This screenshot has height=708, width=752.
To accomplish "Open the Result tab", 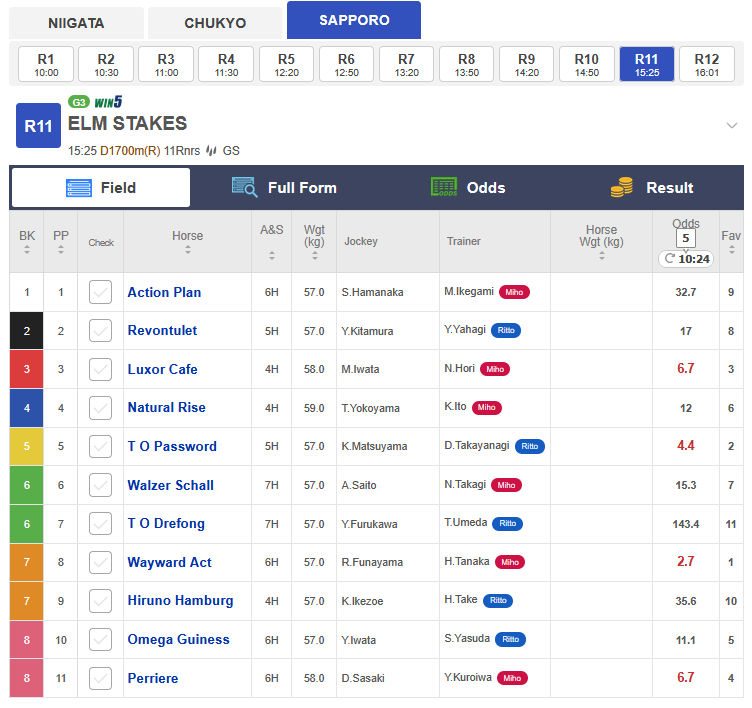I will pyautogui.click(x=651, y=188).
